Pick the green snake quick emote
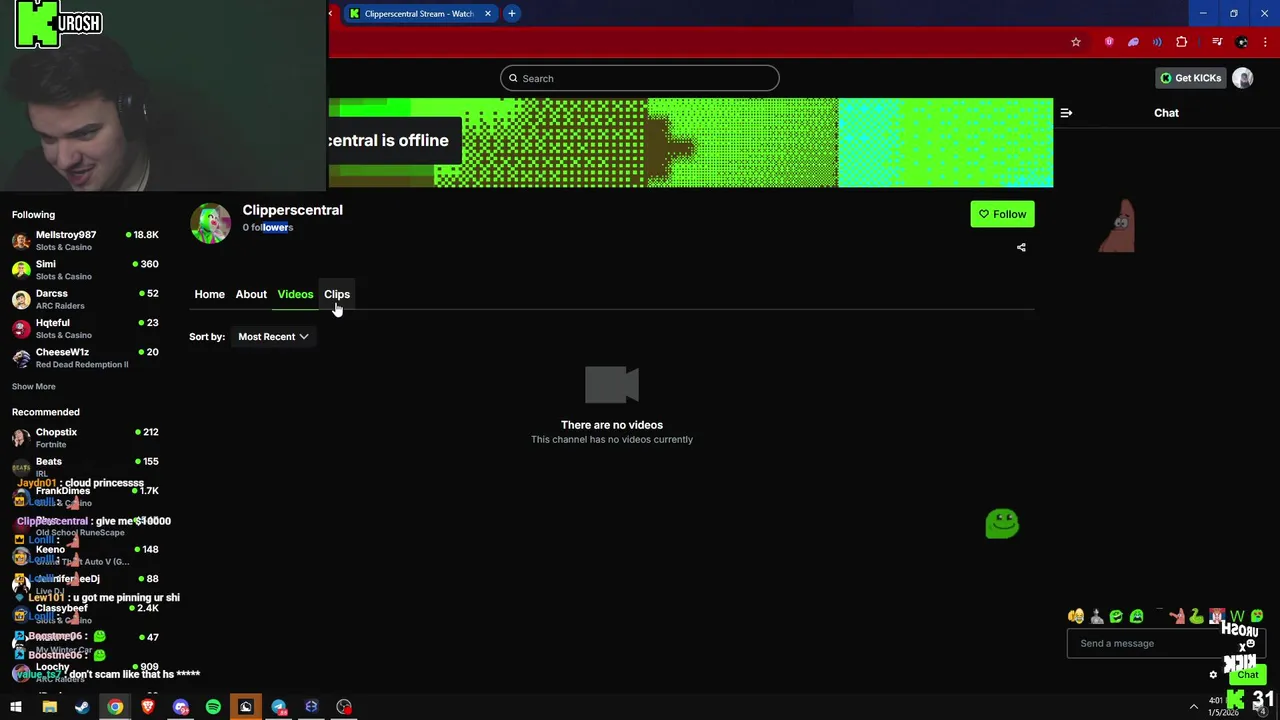 pyautogui.click(x=1196, y=617)
